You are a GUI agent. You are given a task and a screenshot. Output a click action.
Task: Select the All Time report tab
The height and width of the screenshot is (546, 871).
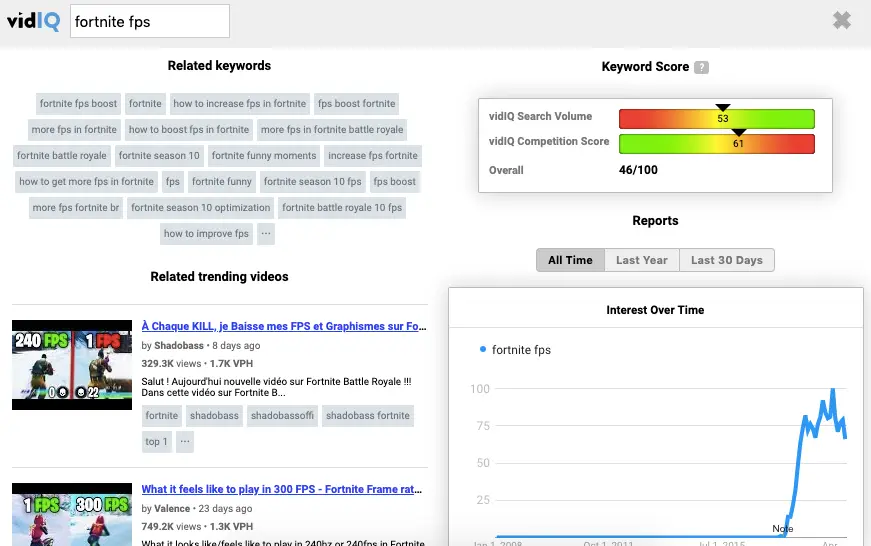pyautogui.click(x=570, y=260)
